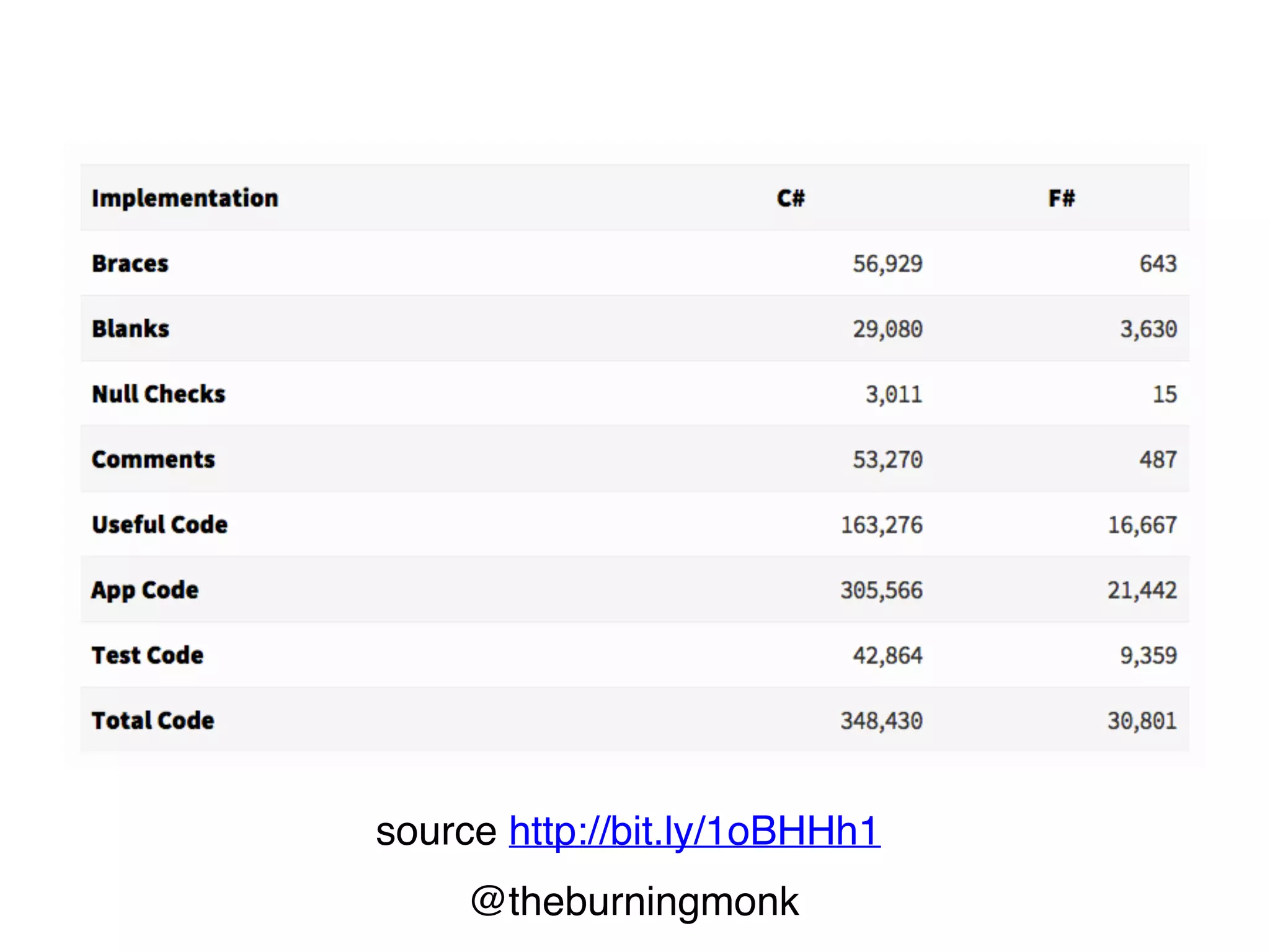Viewport: 1270px width, 952px height.
Task: Click the Total Code row label
Action: click(x=153, y=721)
